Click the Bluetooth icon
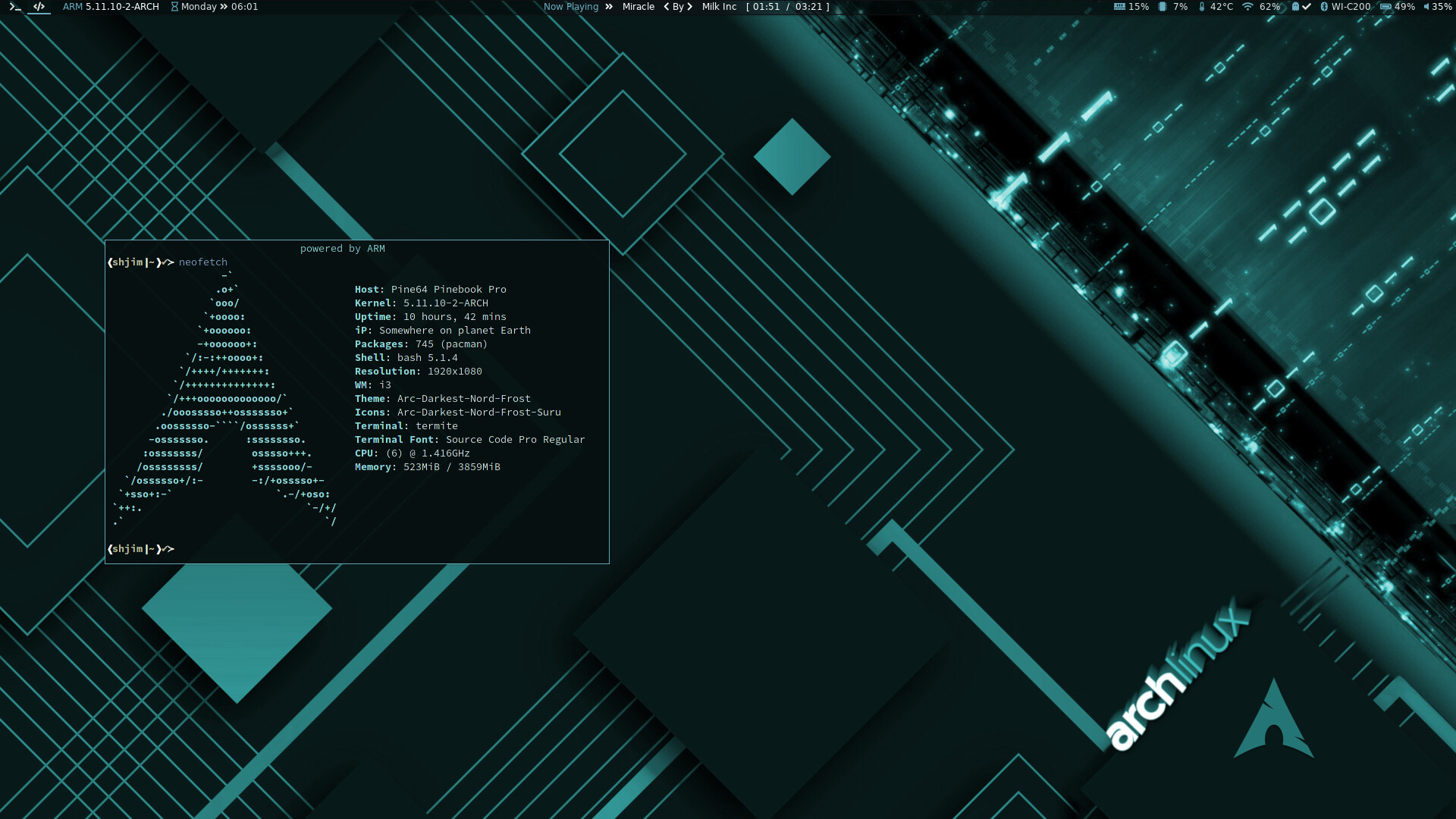The height and width of the screenshot is (819, 1456). 1324,7
